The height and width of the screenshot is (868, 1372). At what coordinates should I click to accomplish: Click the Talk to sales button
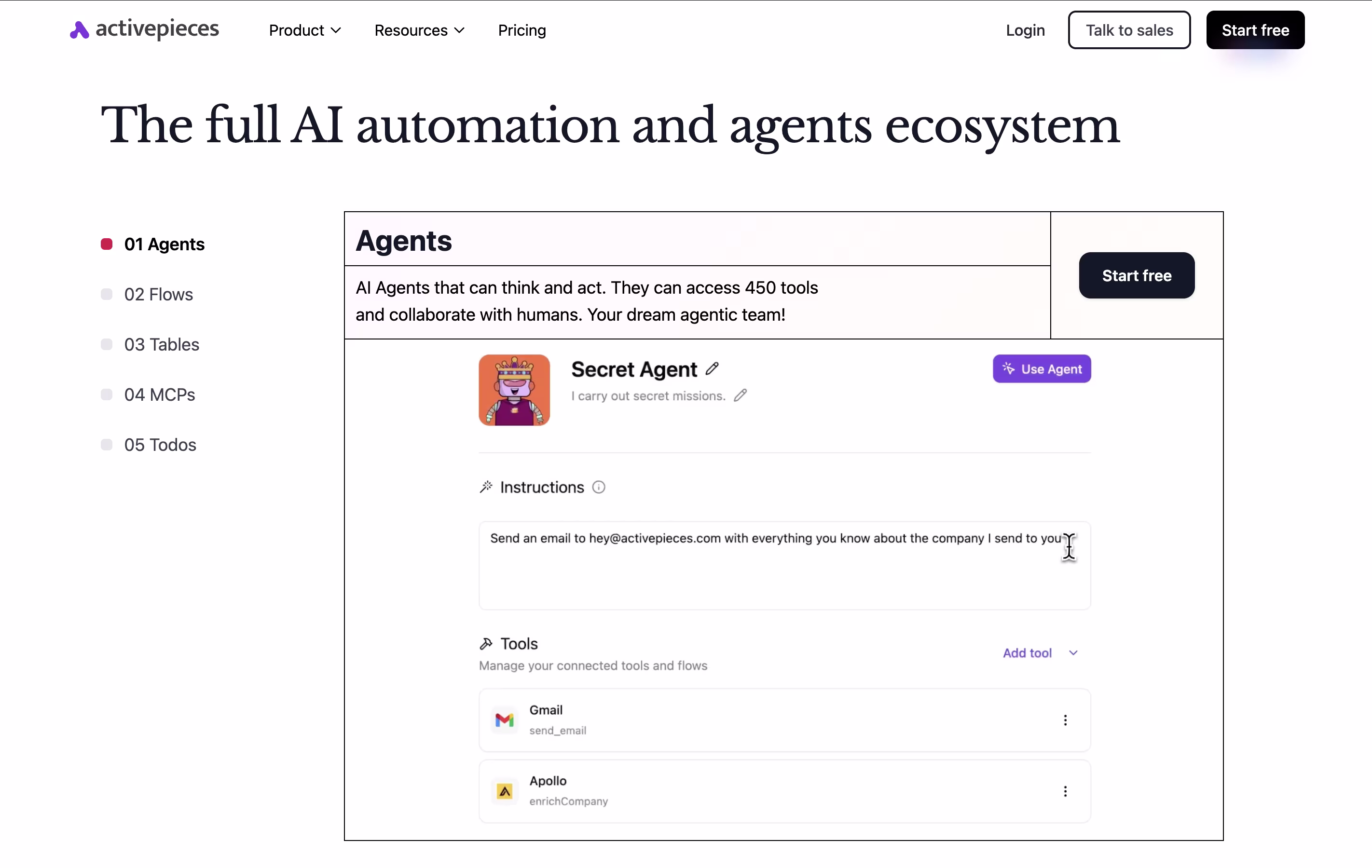(x=1129, y=30)
